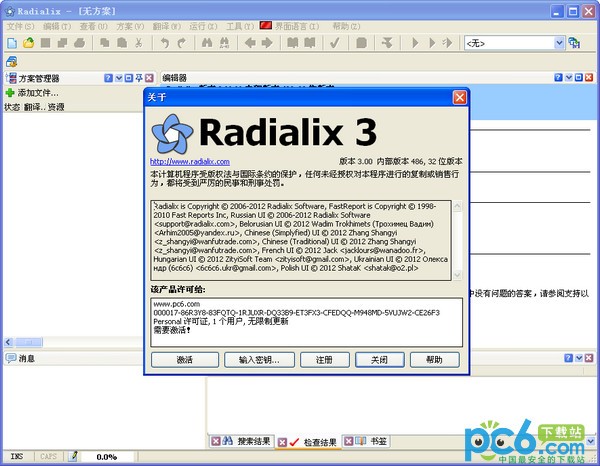Click the 资源 column header

point(56,107)
